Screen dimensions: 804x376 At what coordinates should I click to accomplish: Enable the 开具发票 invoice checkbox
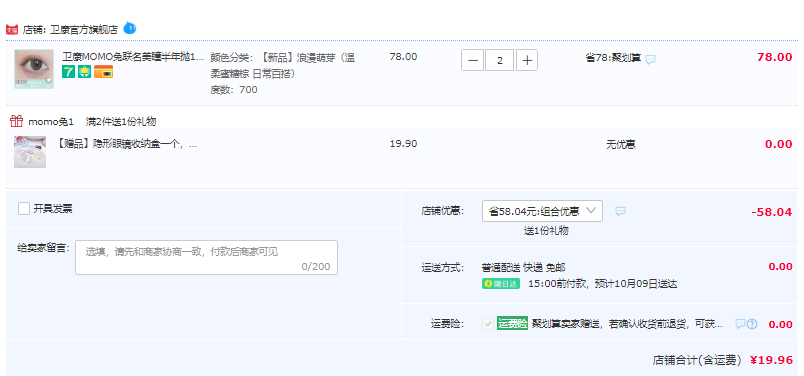click(24, 209)
